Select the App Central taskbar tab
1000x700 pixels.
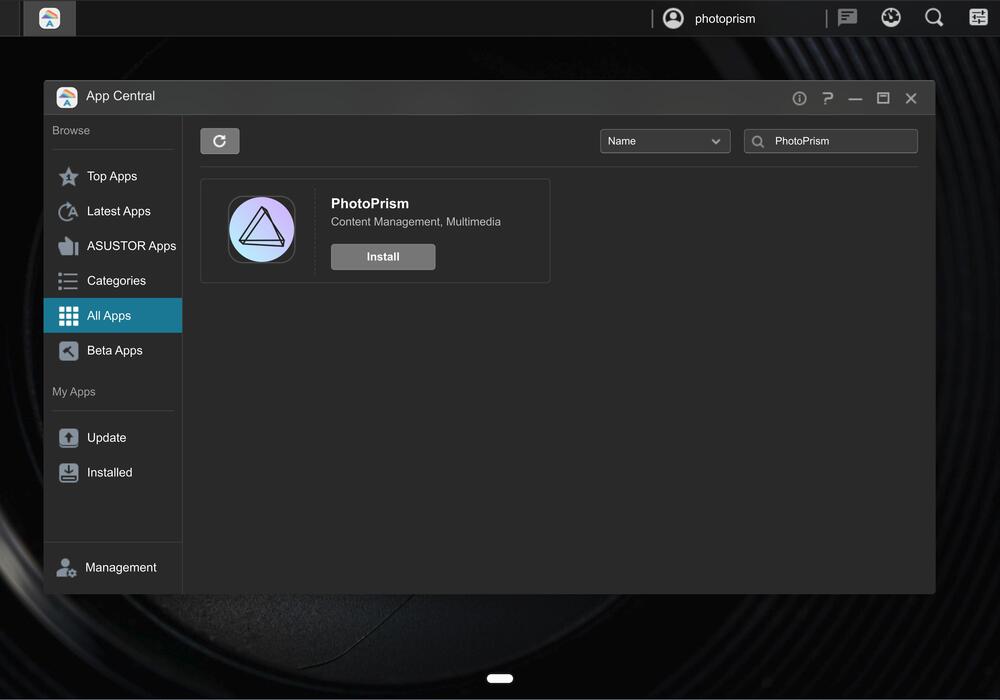tap(49, 18)
